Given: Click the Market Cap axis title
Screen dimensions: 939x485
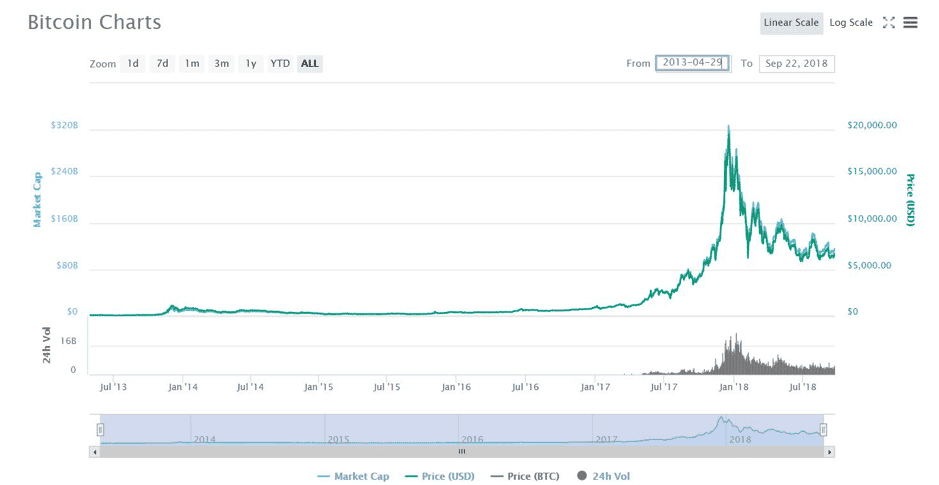Looking at the screenshot, I should [37, 199].
